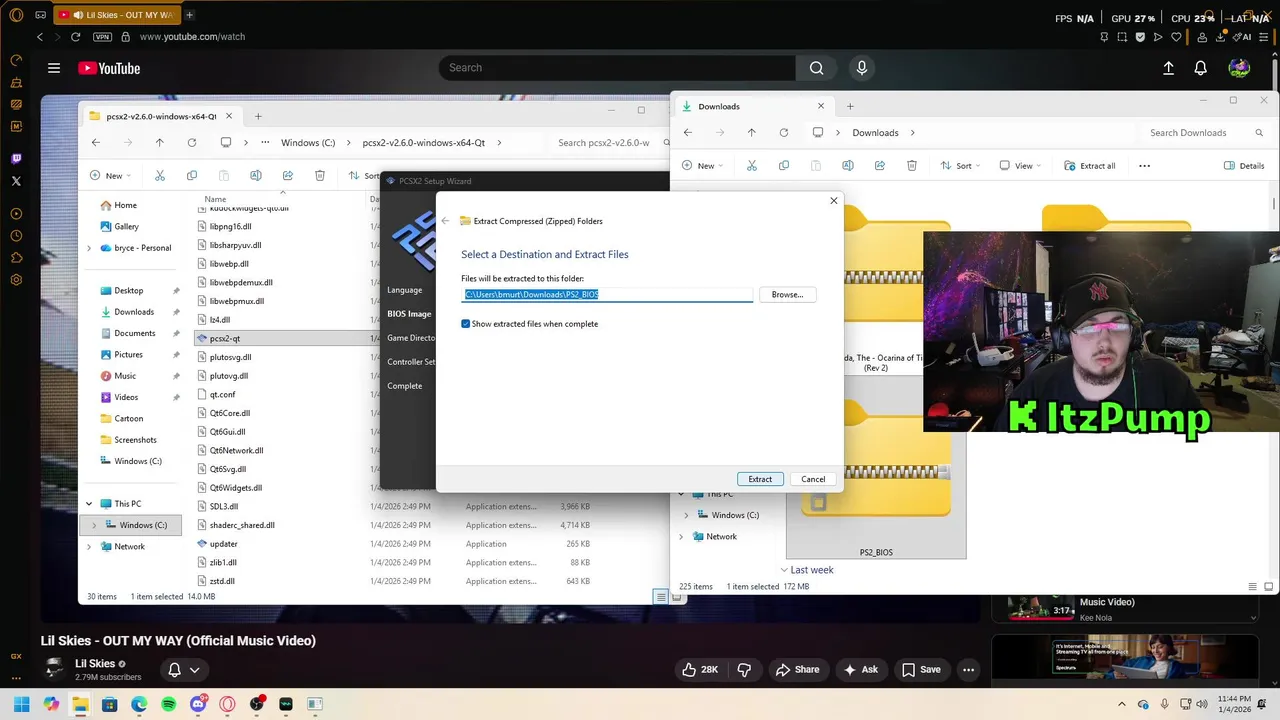
Task: Click Delete icon in pcsx2 Explorer toolbar
Action: pos(320,176)
